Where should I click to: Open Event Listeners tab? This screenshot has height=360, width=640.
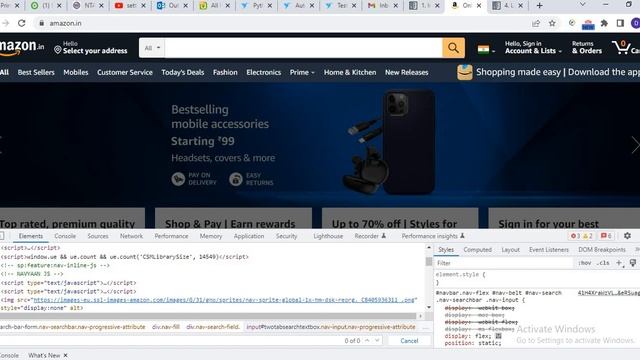(x=549, y=249)
